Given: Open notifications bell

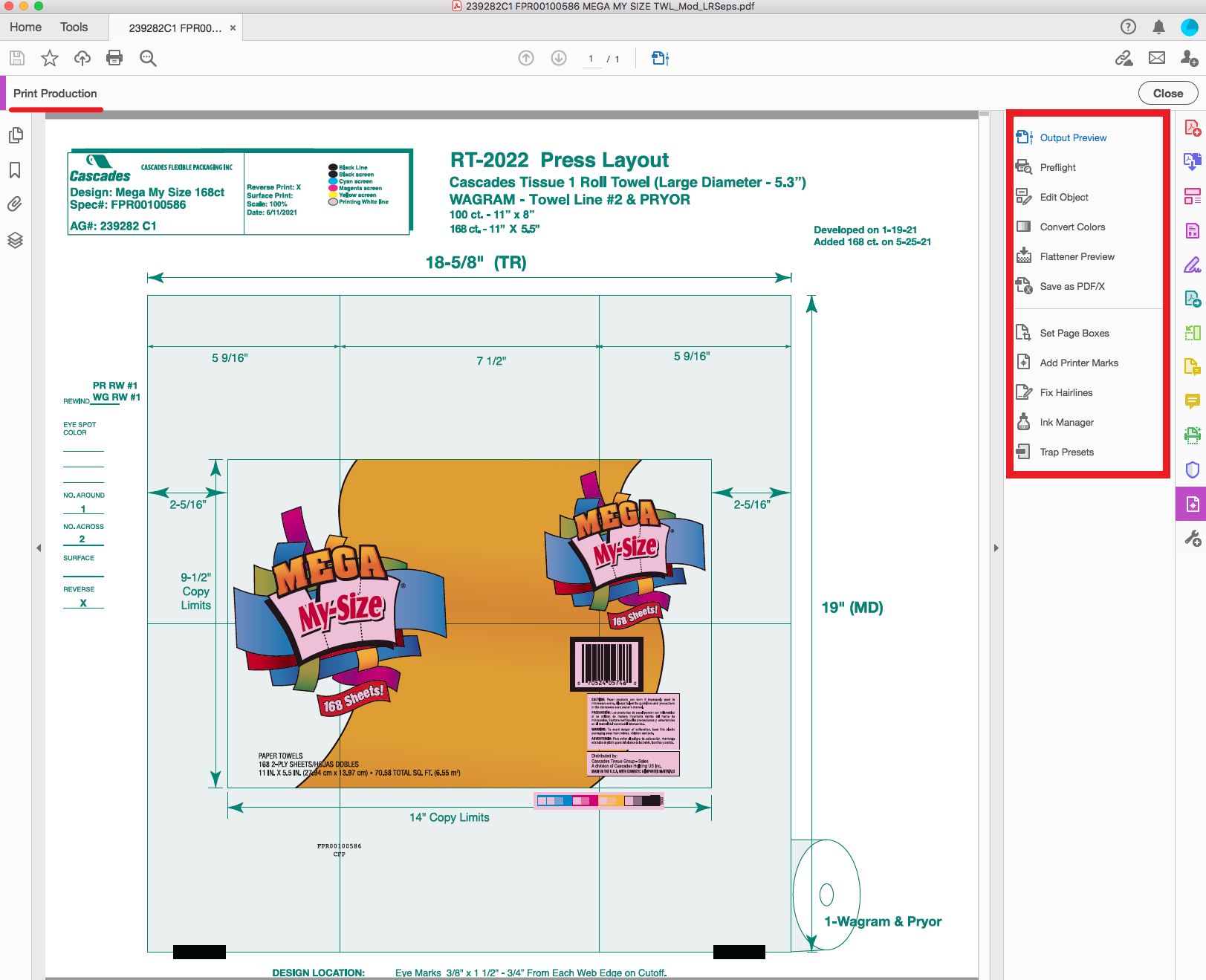Looking at the screenshot, I should pos(1158,27).
